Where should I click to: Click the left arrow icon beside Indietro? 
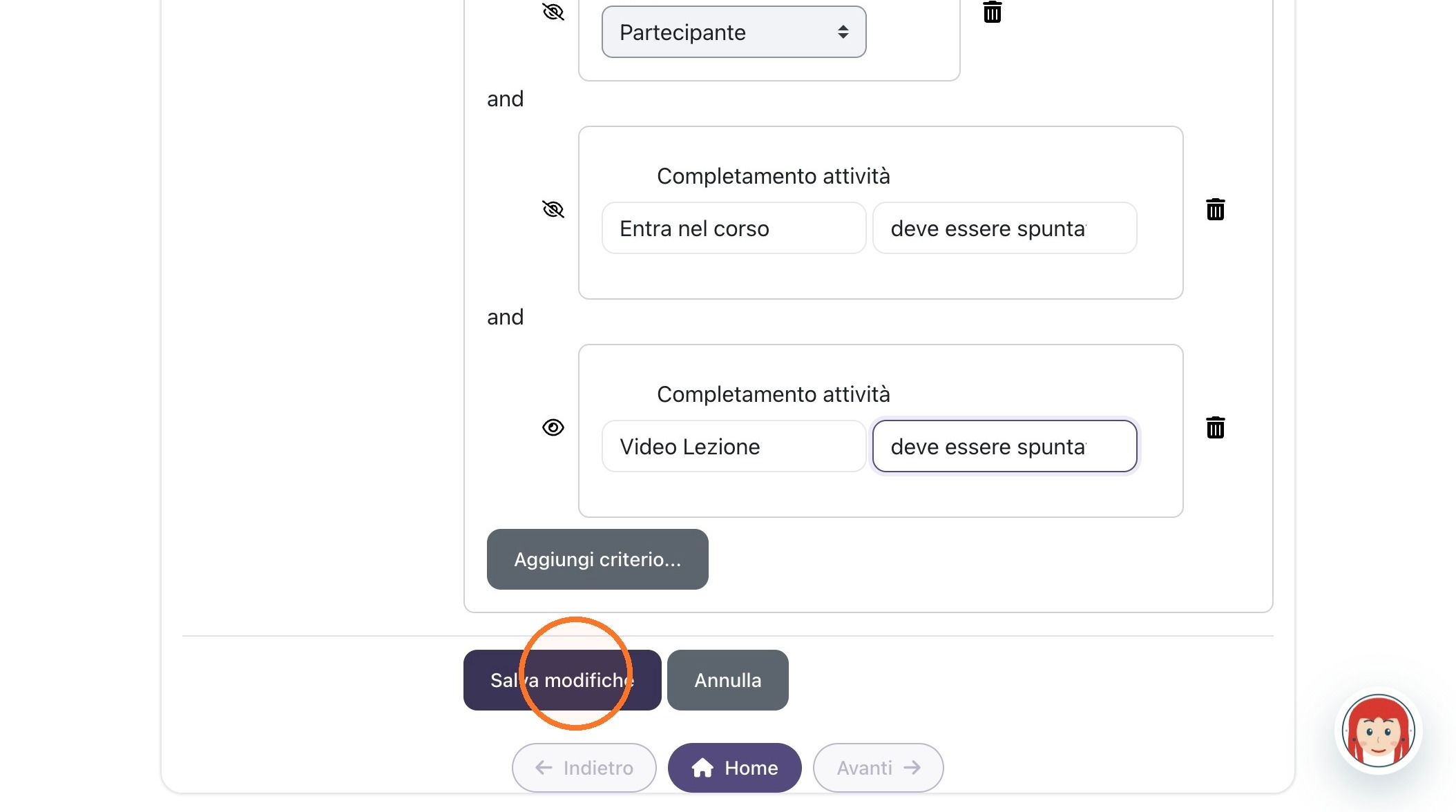tap(544, 768)
